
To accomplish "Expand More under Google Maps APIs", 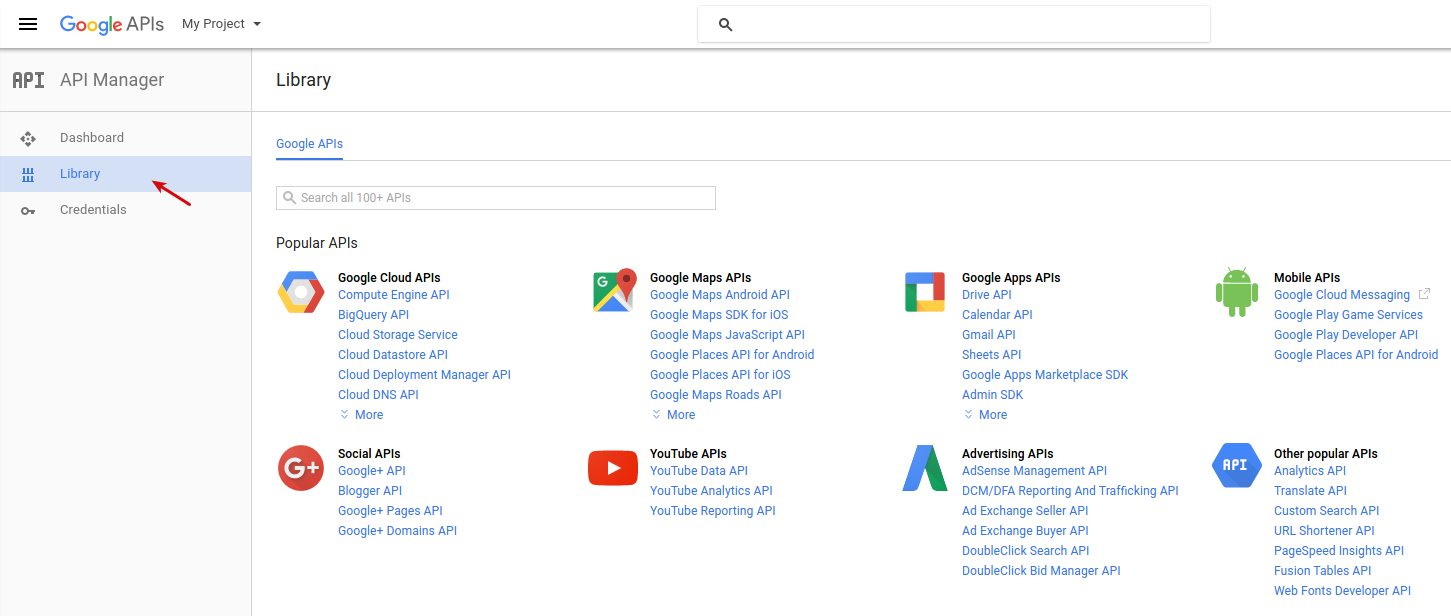I will coord(673,415).
